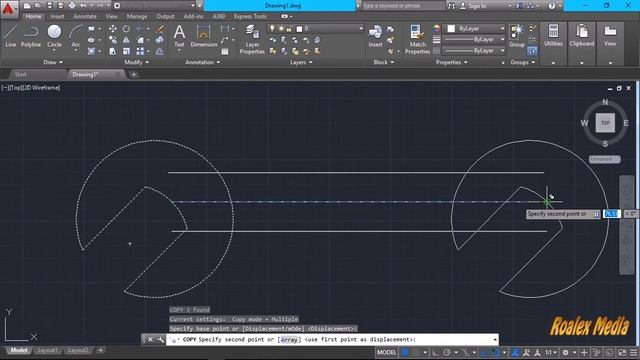Open the lineweight ByLayer dropdown
The height and width of the screenshot is (360, 640).
point(474,40)
